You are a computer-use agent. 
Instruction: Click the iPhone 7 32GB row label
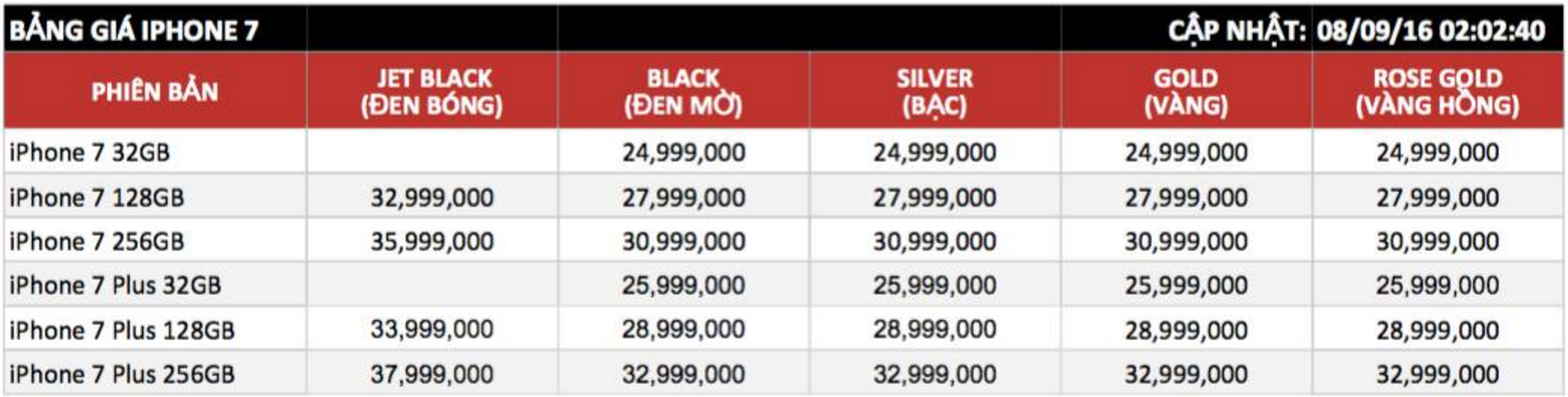pos(90,152)
